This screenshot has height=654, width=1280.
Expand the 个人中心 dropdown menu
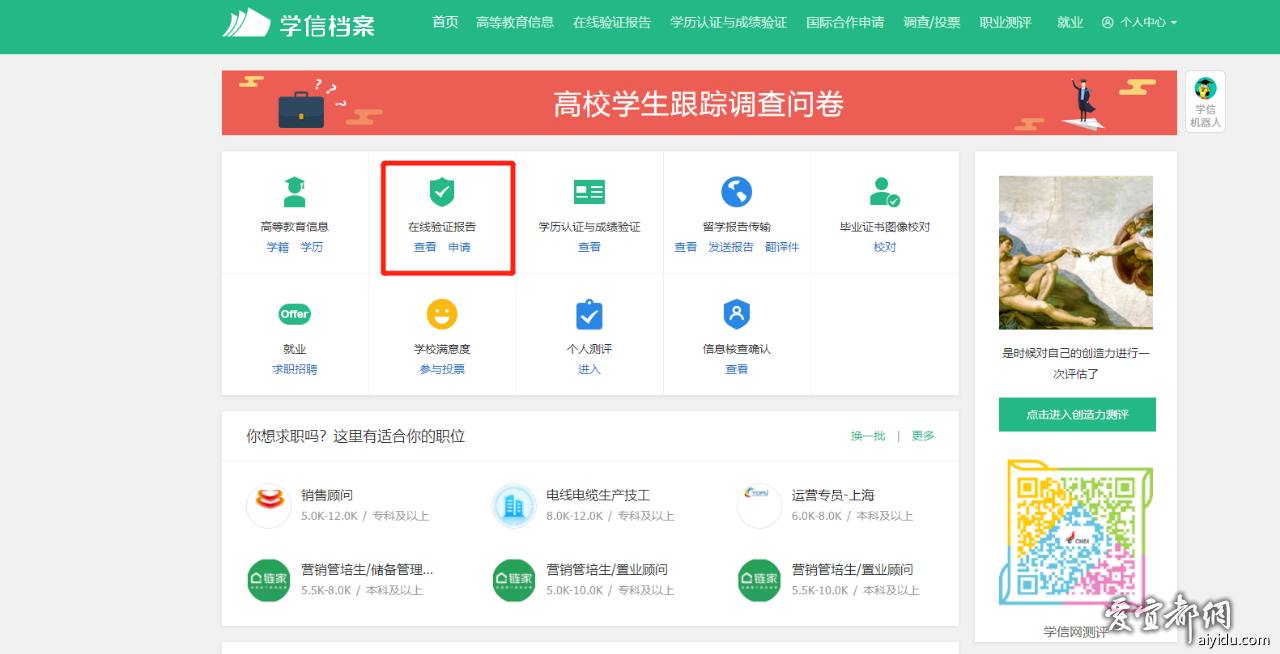pyautogui.click(x=1140, y=22)
